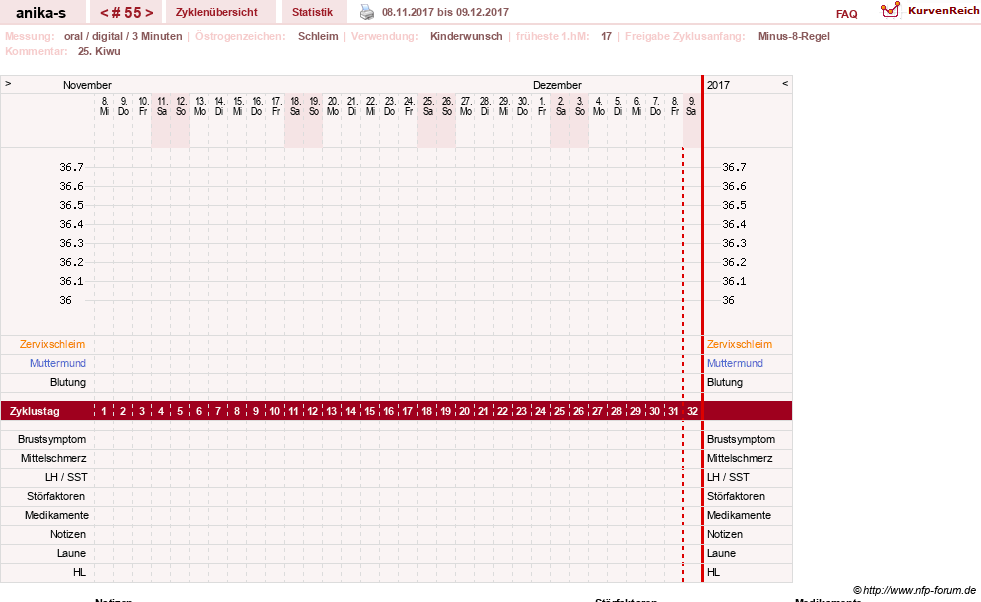Click the left Laune row label
The image size is (981, 602).
[71, 553]
